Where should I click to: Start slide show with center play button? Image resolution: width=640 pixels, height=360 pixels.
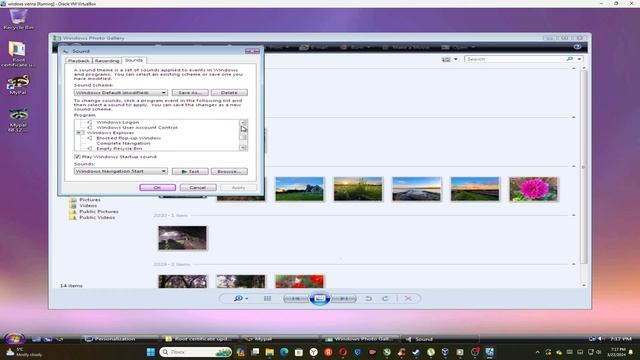pos(320,299)
